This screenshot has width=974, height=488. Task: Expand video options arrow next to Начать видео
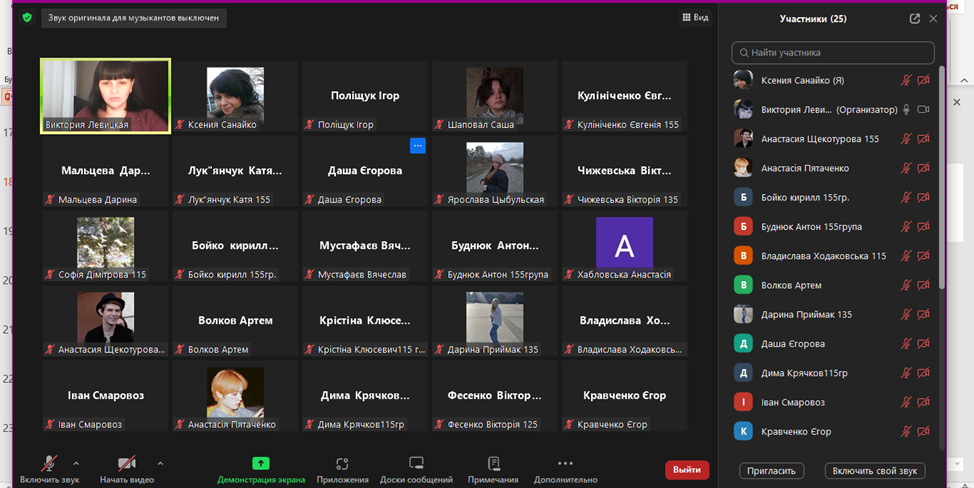(160, 463)
